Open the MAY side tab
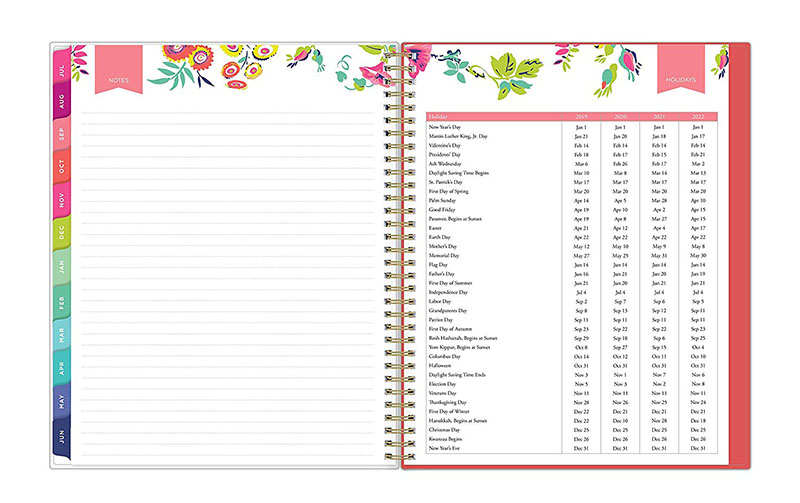The width and height of the screenshot is (800, 503). click(x=62, y=400)
